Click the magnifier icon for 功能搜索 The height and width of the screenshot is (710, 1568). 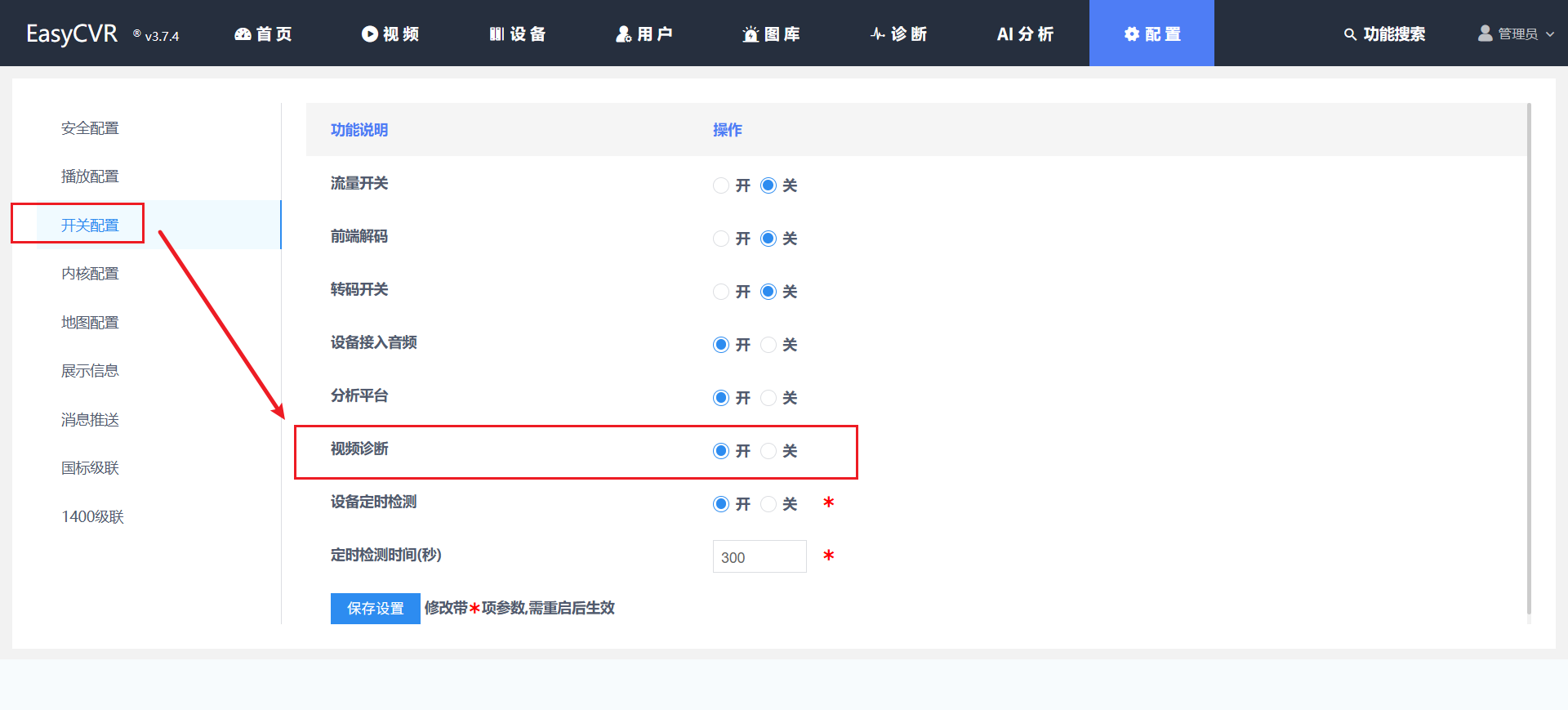(x=1350, y=34)
